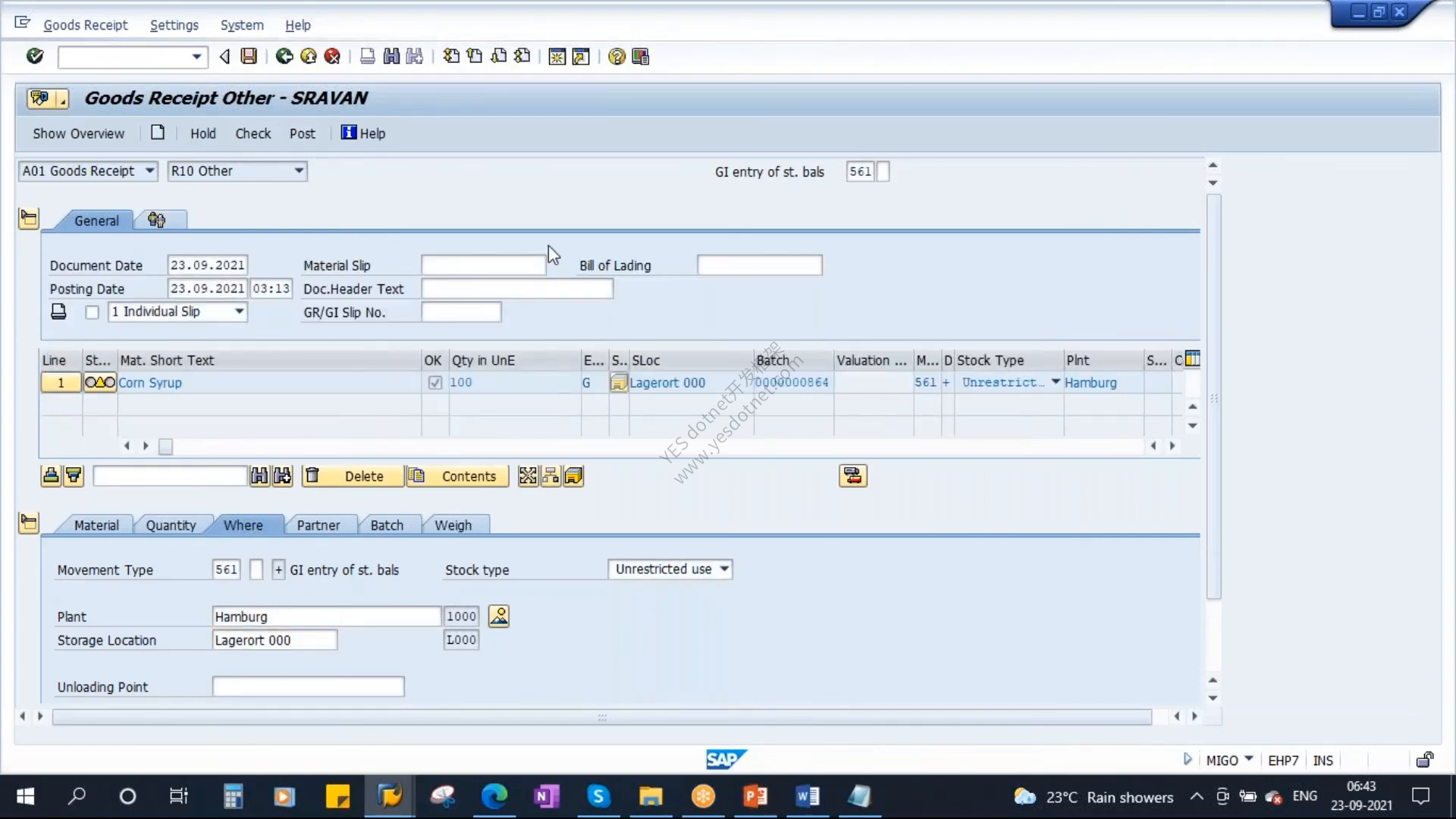The height and width of the screenshot is (819, 1456).
Task: Expand the Unrestricted use stock type dropdown
Action: (670, 569)
